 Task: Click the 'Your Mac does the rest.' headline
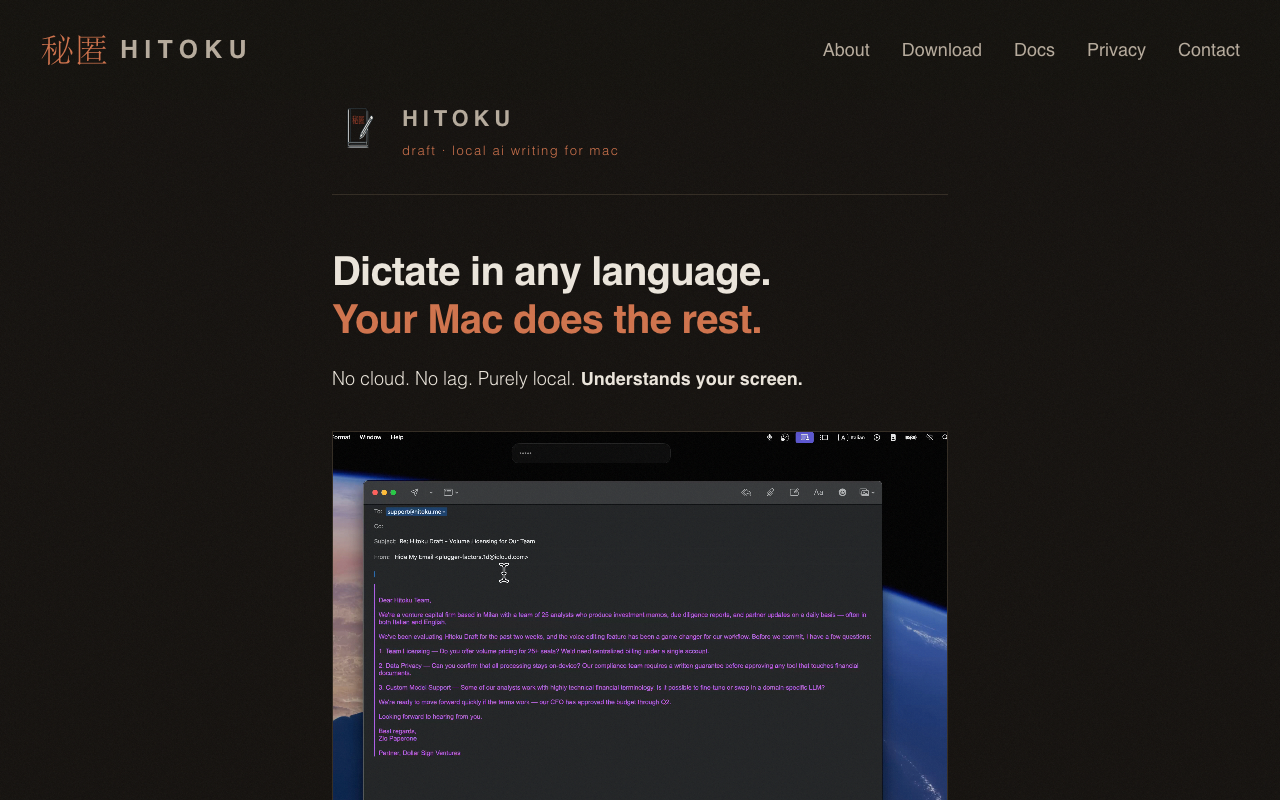click(547, 319)
